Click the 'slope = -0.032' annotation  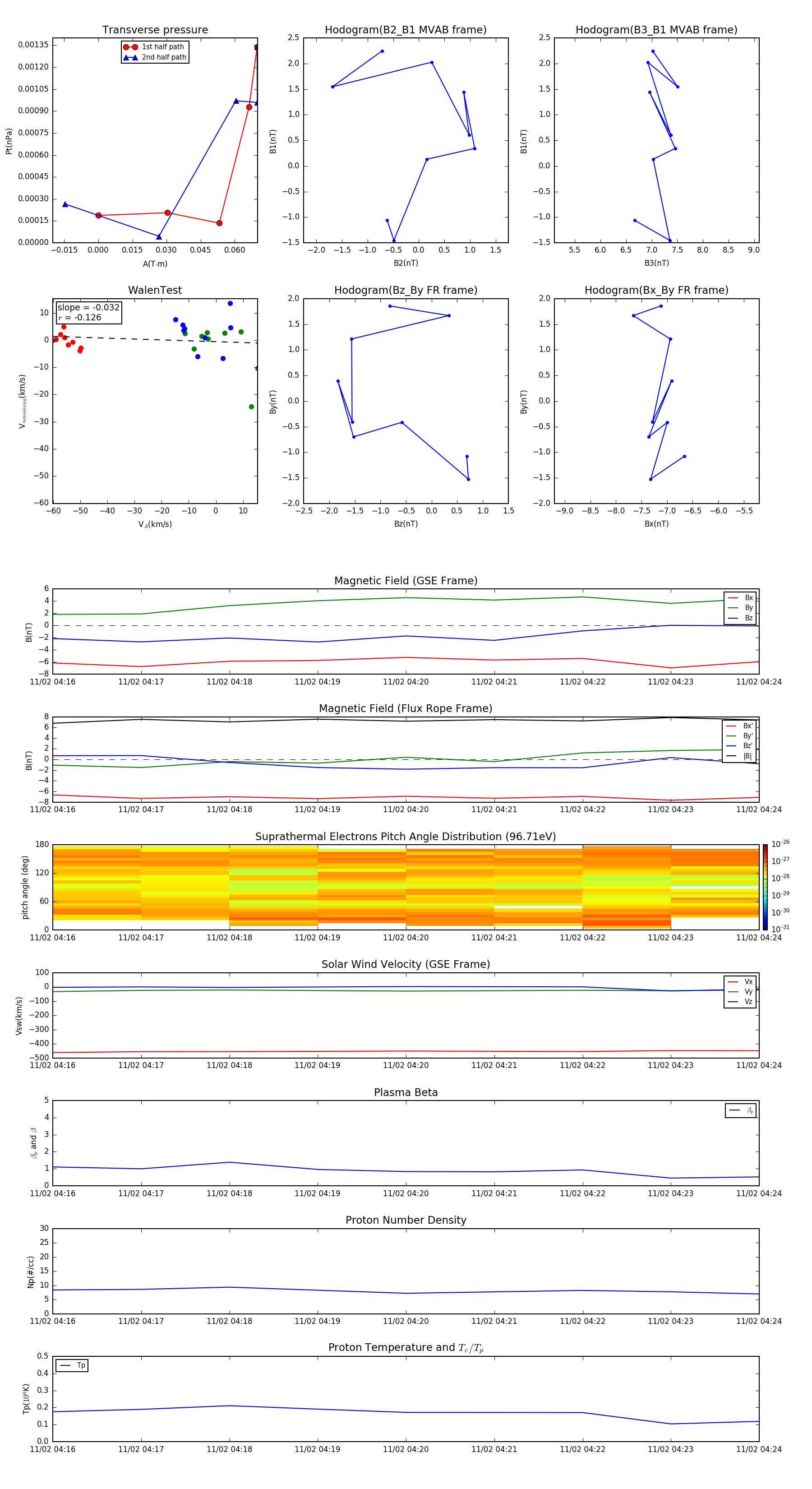click(88, 308)
